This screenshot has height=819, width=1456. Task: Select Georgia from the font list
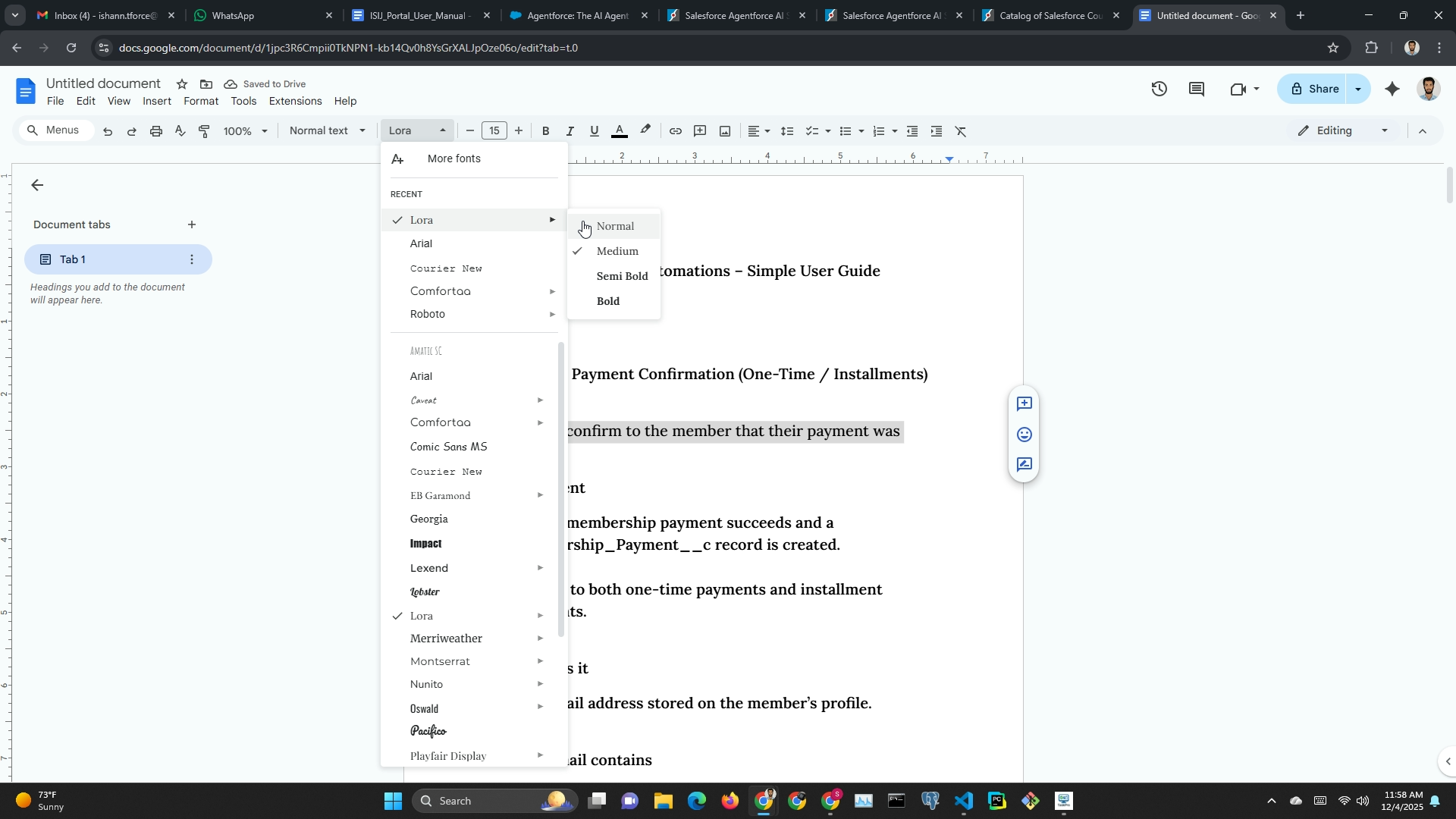[429, 519]
